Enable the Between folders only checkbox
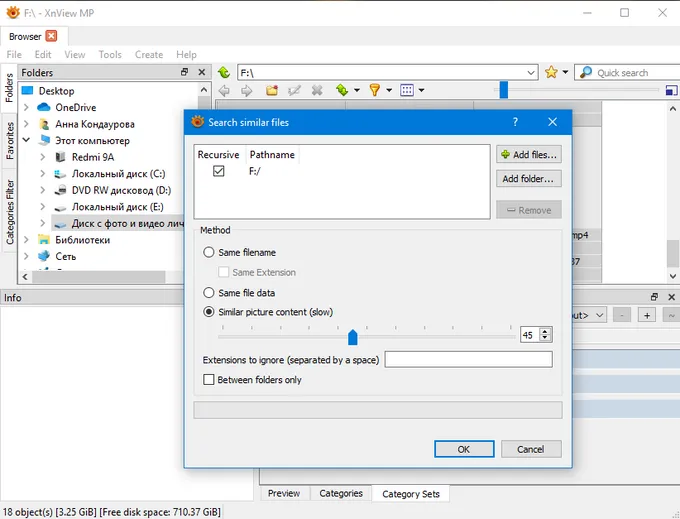The height and width of the screenshot is (519, 680). tap(209, 380)
